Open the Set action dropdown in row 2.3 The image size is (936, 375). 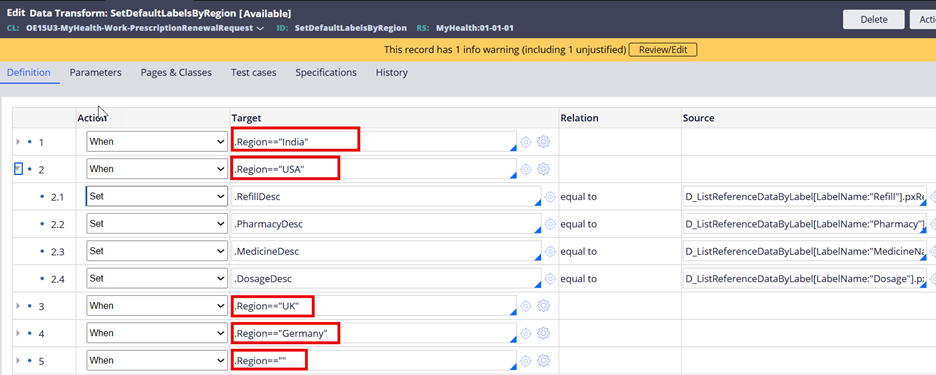[x=156, y=251]
